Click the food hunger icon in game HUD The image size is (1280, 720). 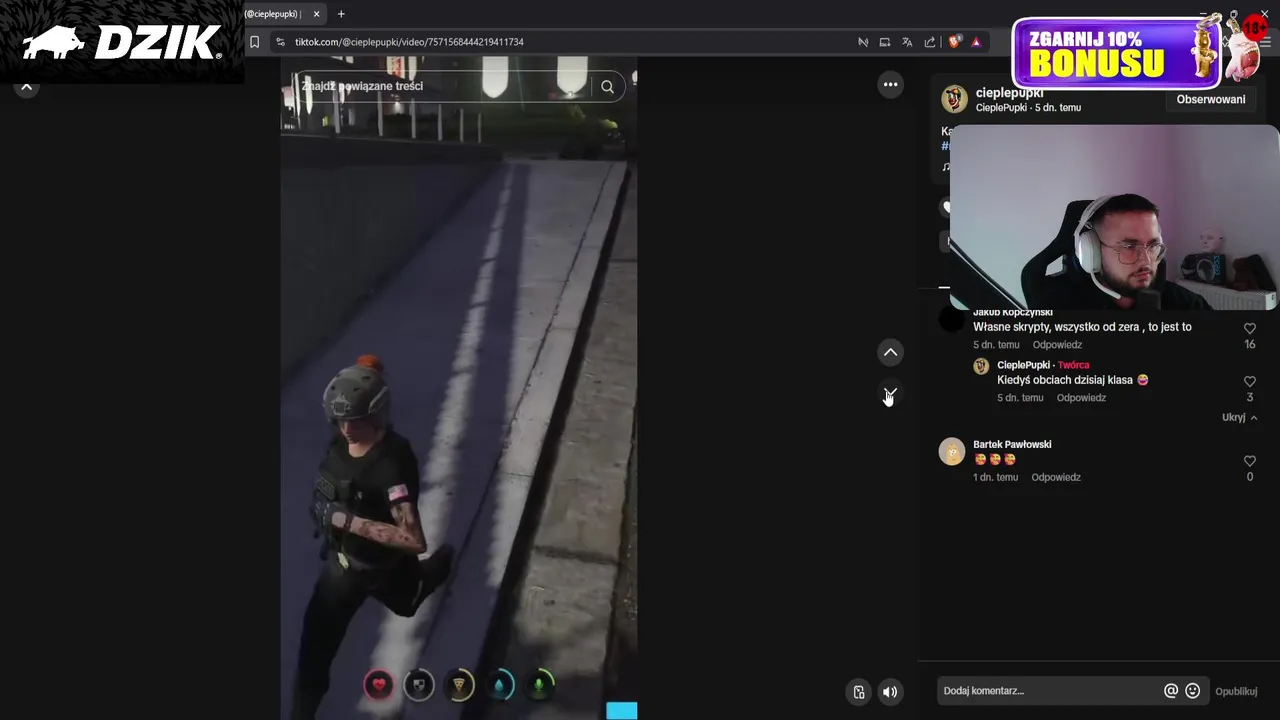459,685
